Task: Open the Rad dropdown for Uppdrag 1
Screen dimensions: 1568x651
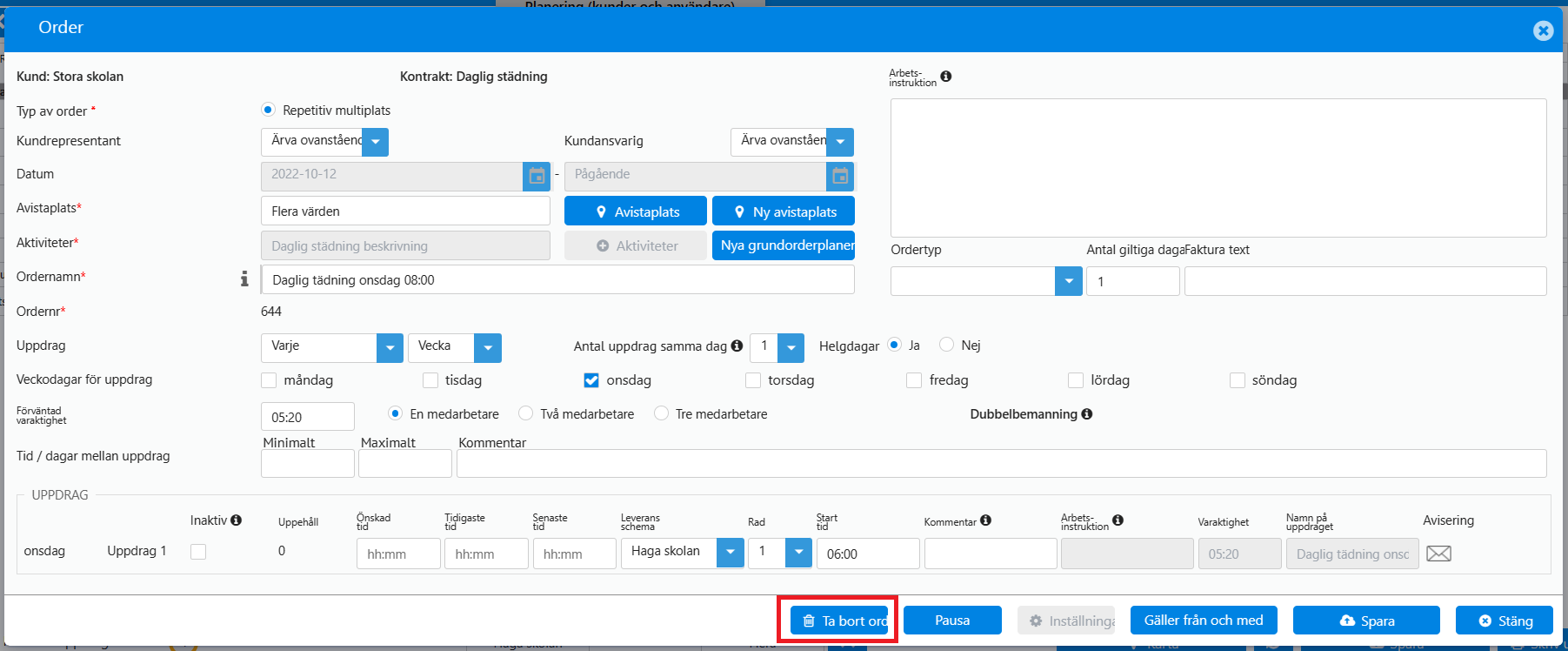Action: (798, 553)
